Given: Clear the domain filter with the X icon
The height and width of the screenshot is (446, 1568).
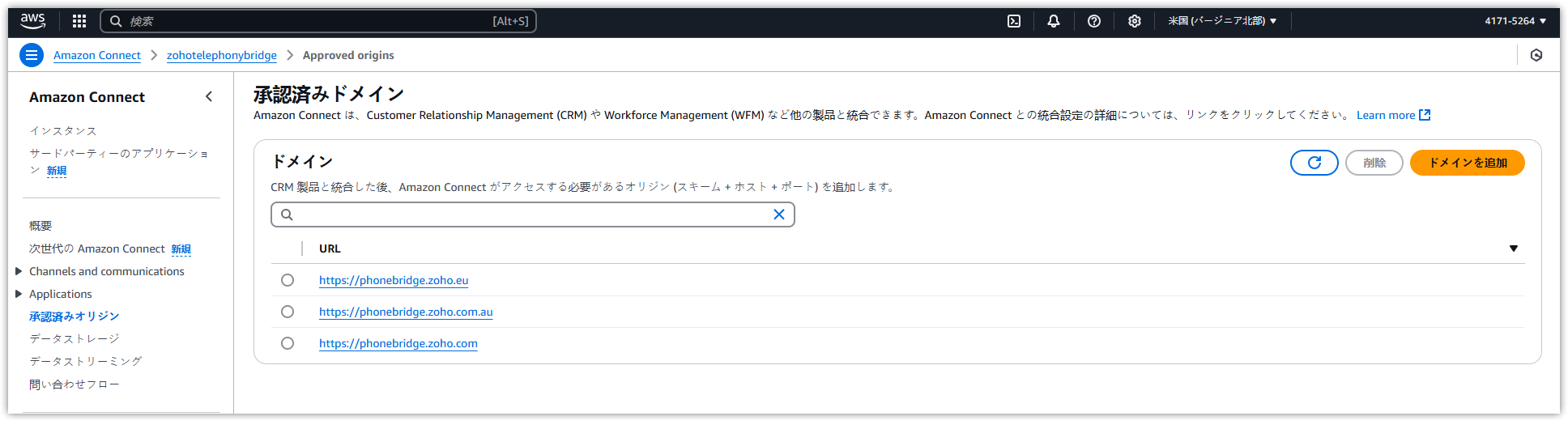Looking at the screenshot, I should coord(779,215).
